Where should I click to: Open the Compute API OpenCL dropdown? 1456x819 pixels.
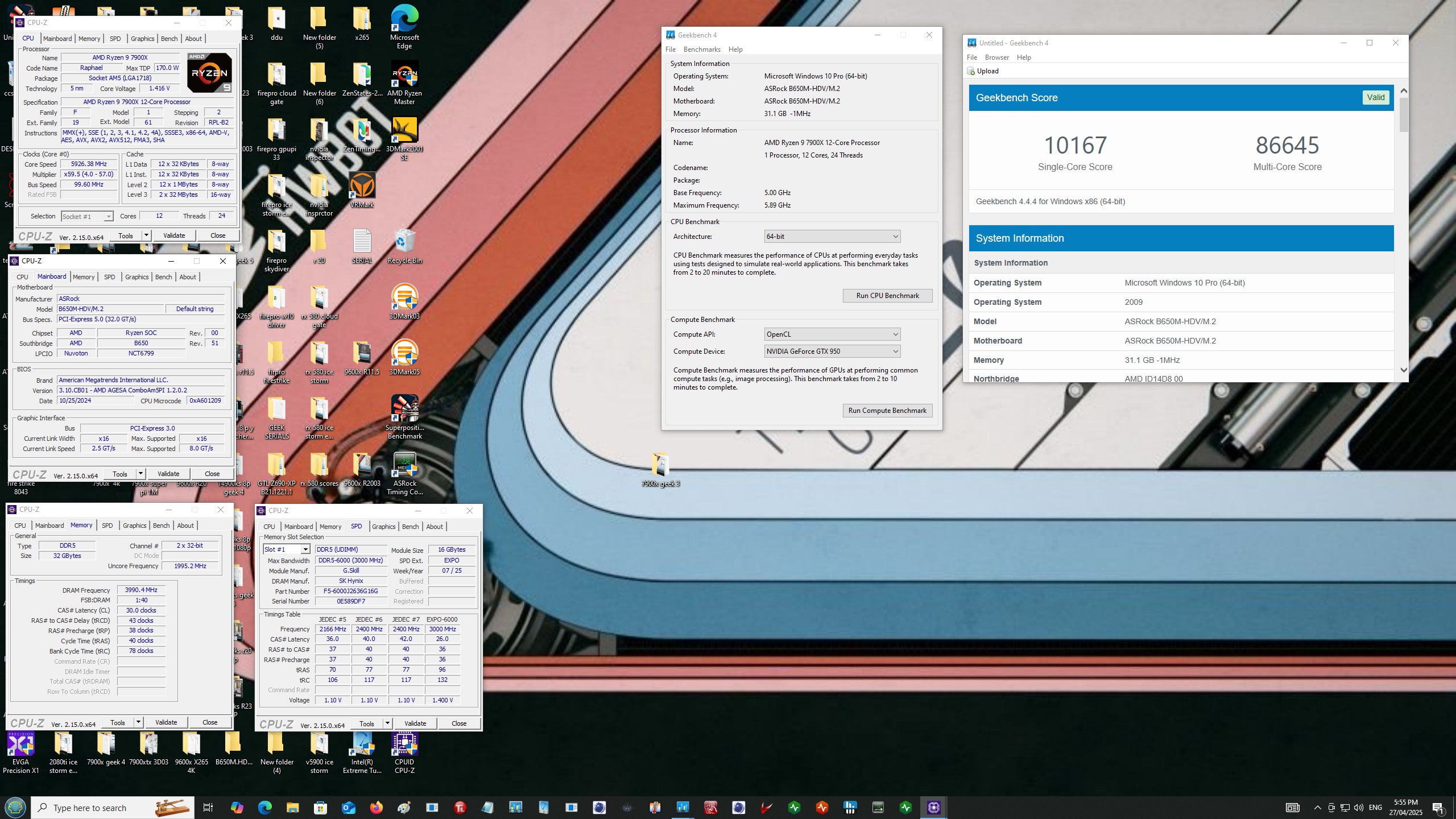click(832, 334)
